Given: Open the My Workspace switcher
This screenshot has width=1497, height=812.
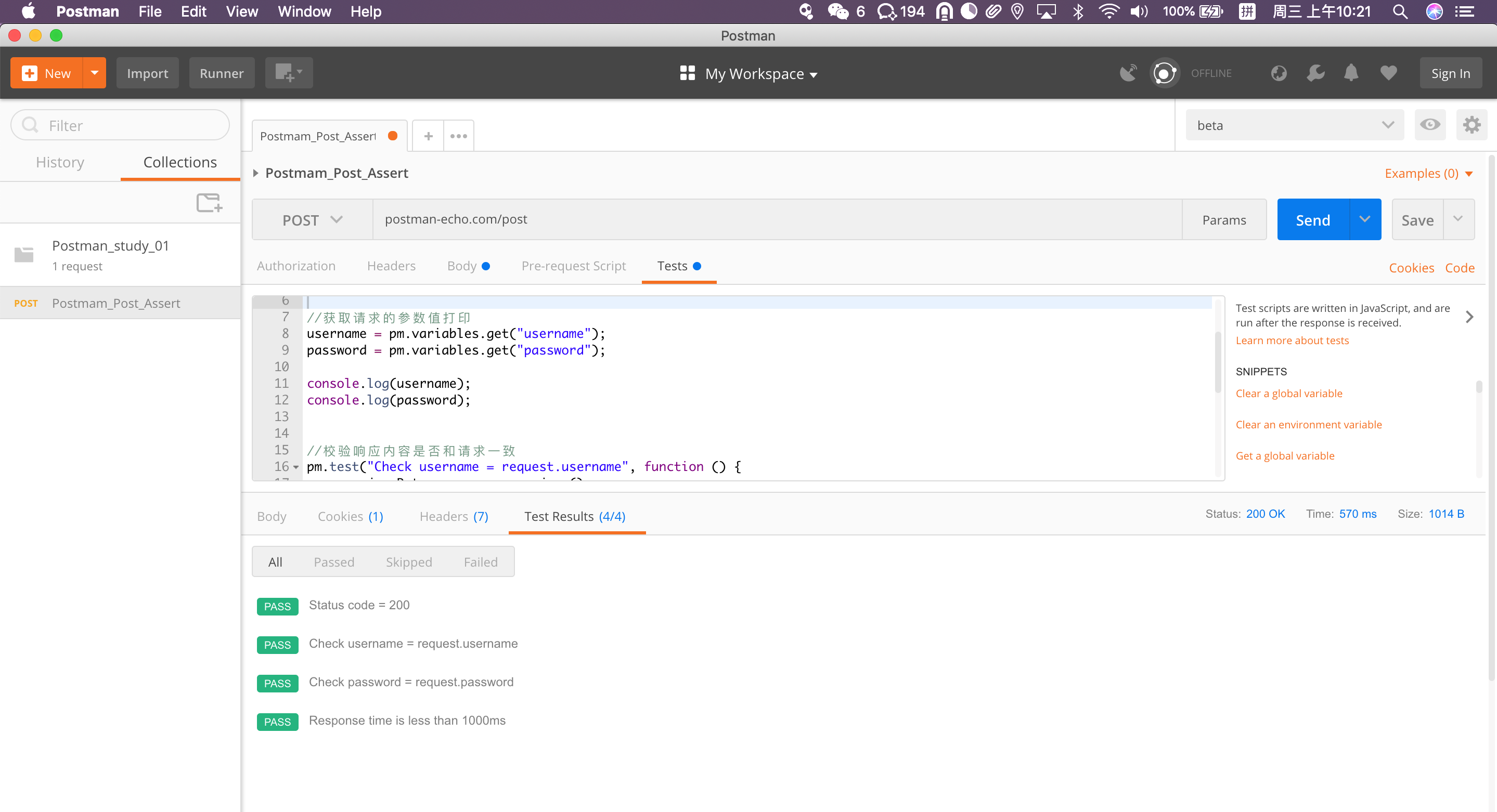Looking at the screenshot, I should [748, 74].
